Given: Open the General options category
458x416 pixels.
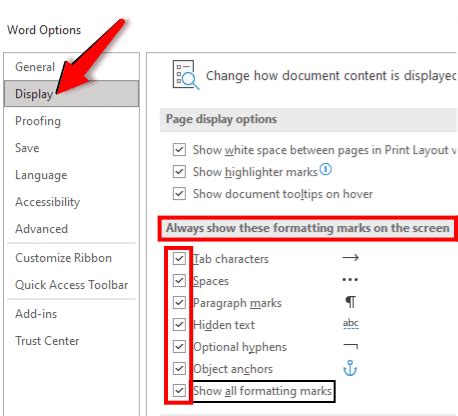Looking at the screenshot, I should pyautogui.click(x=71, y=67).
